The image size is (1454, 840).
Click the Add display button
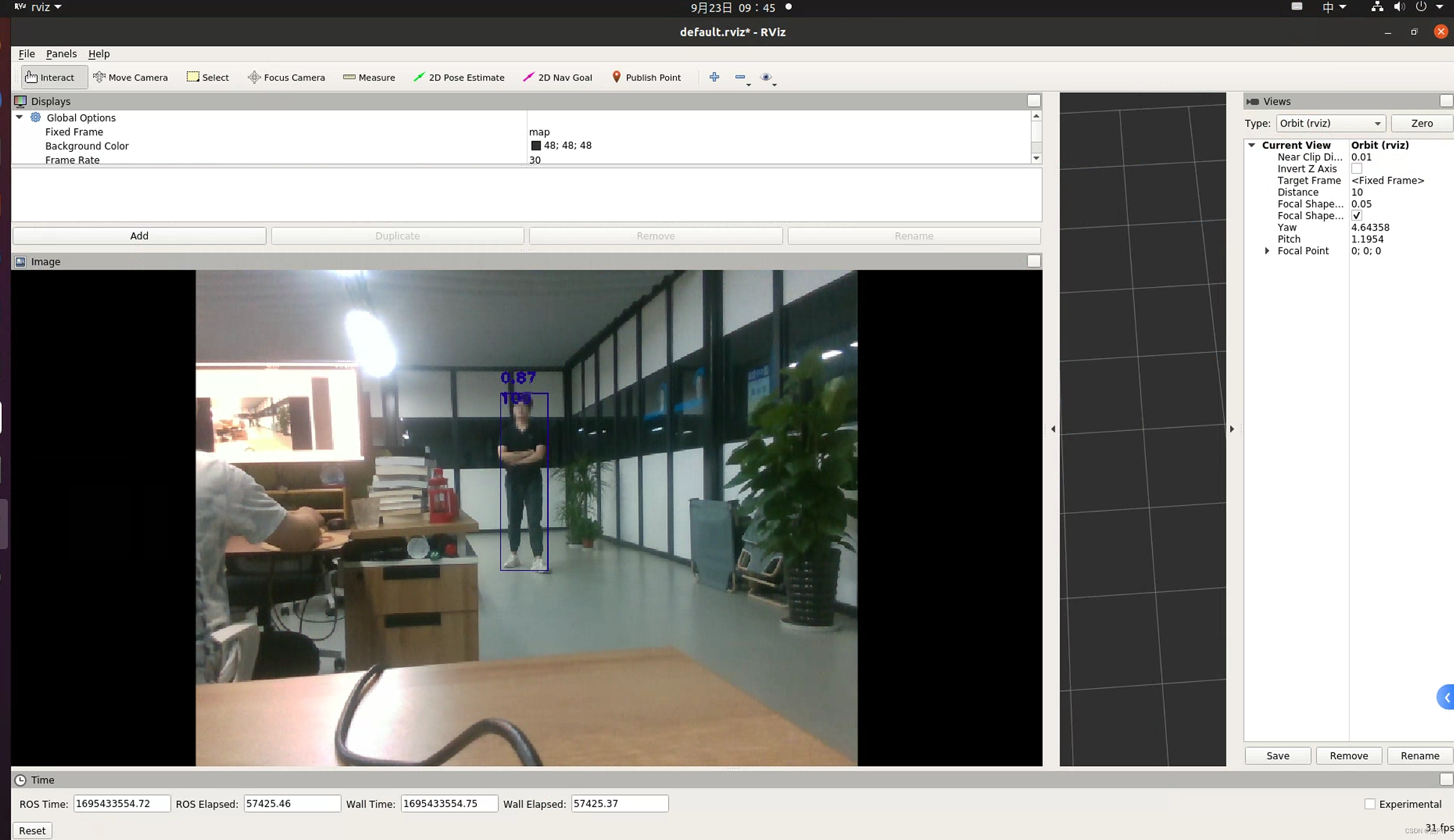pyautogui.click(x=139, y=235)
